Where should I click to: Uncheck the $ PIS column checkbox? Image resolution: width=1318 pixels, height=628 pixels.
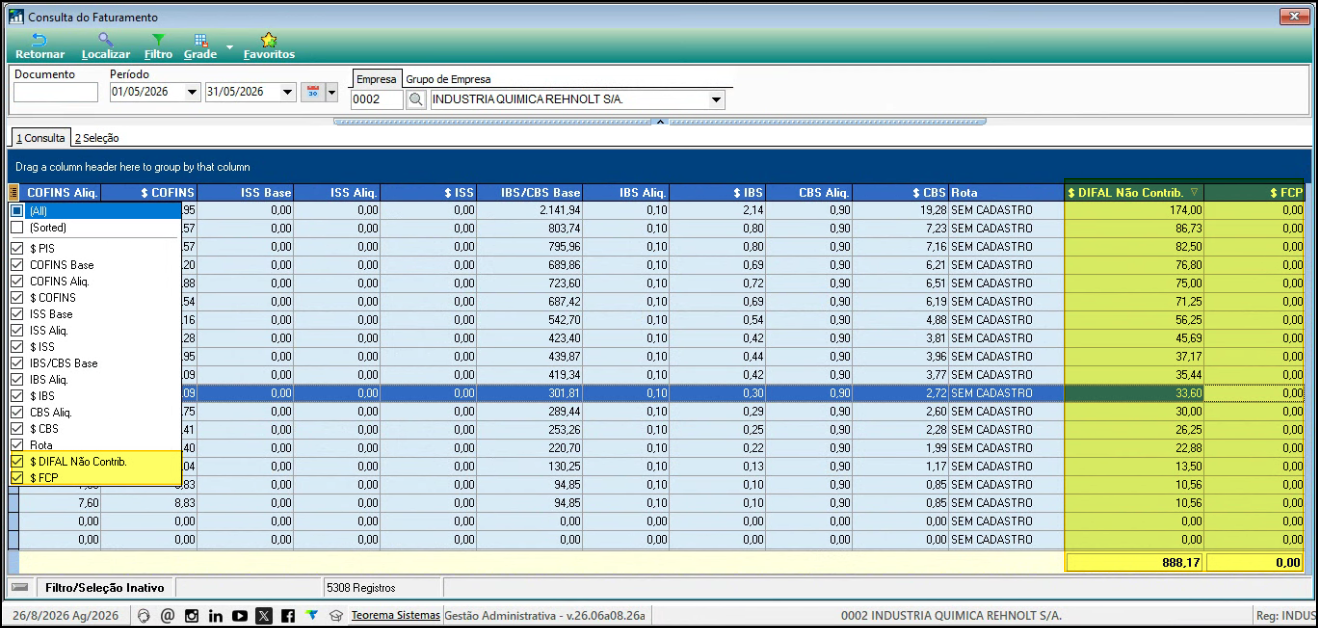pos(16,248)
